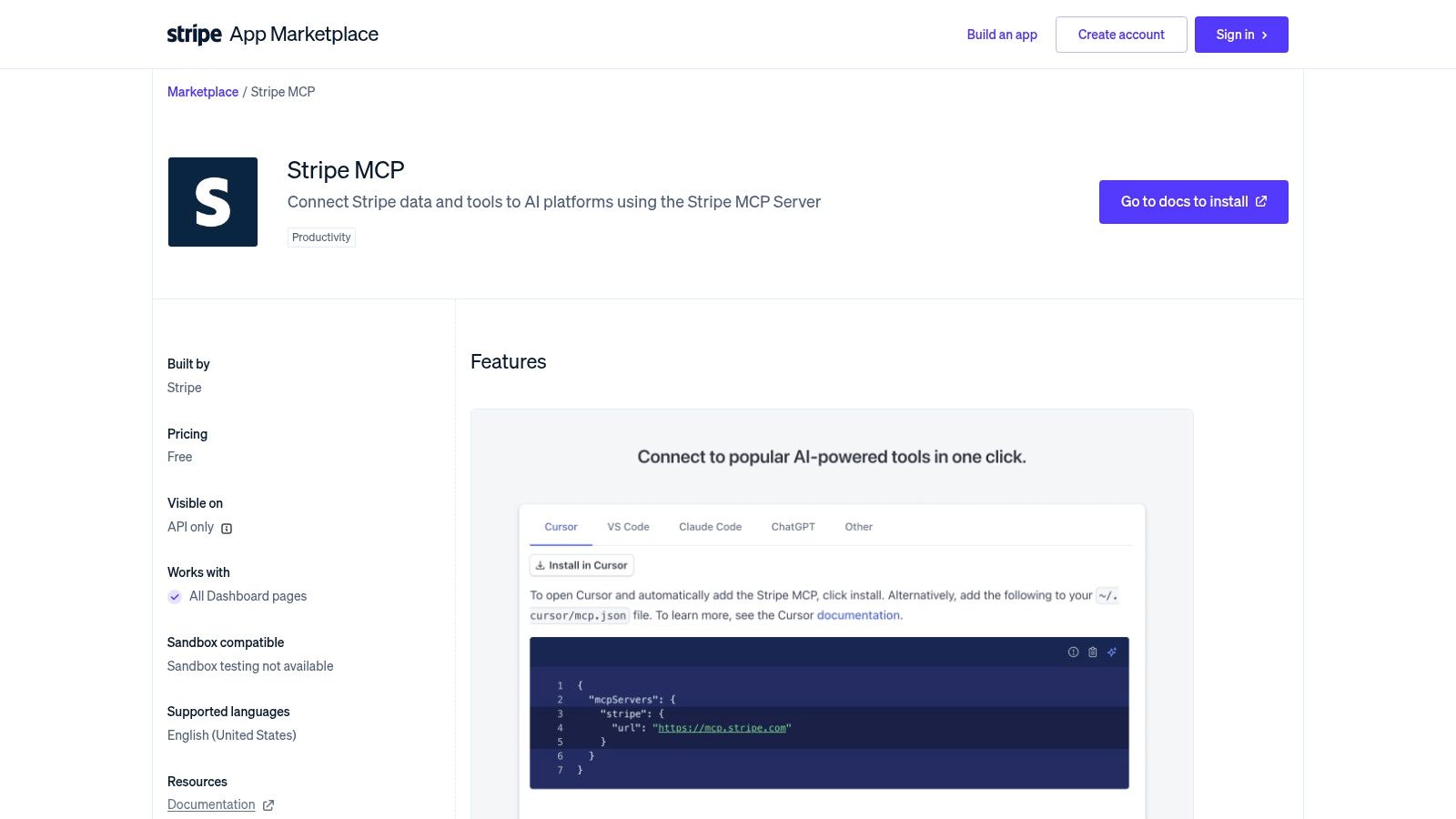The width and height of the screenshot is (1456, 819).
Task: Click the Create account button
Action: tap(1121, 35)
